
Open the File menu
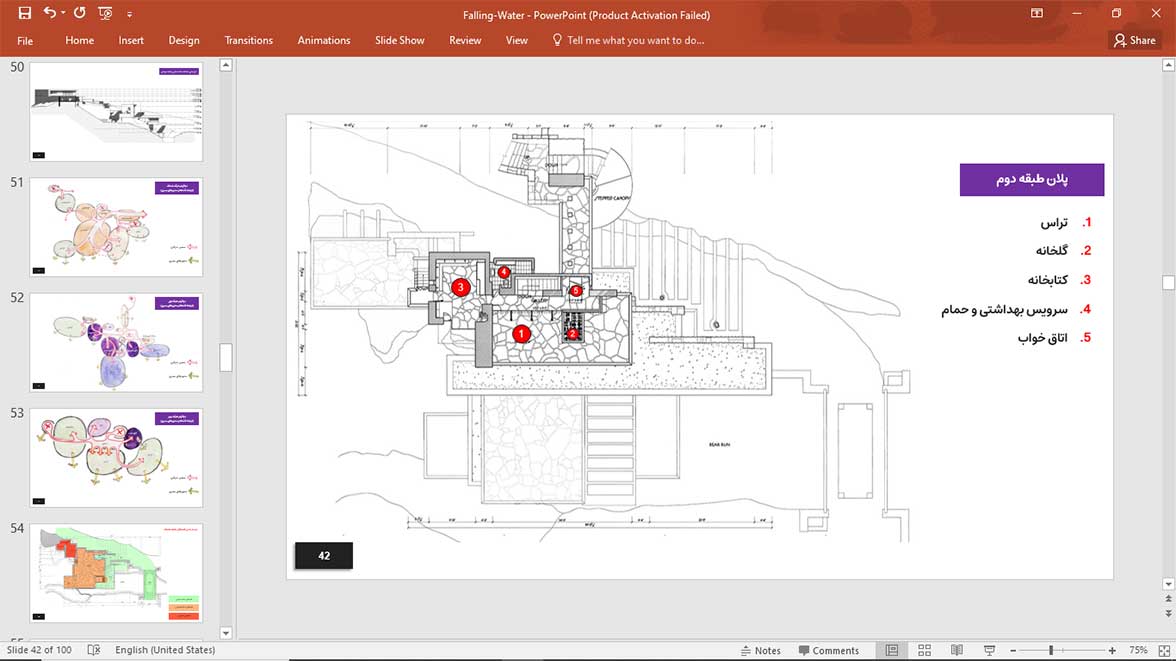click(25, 41)
